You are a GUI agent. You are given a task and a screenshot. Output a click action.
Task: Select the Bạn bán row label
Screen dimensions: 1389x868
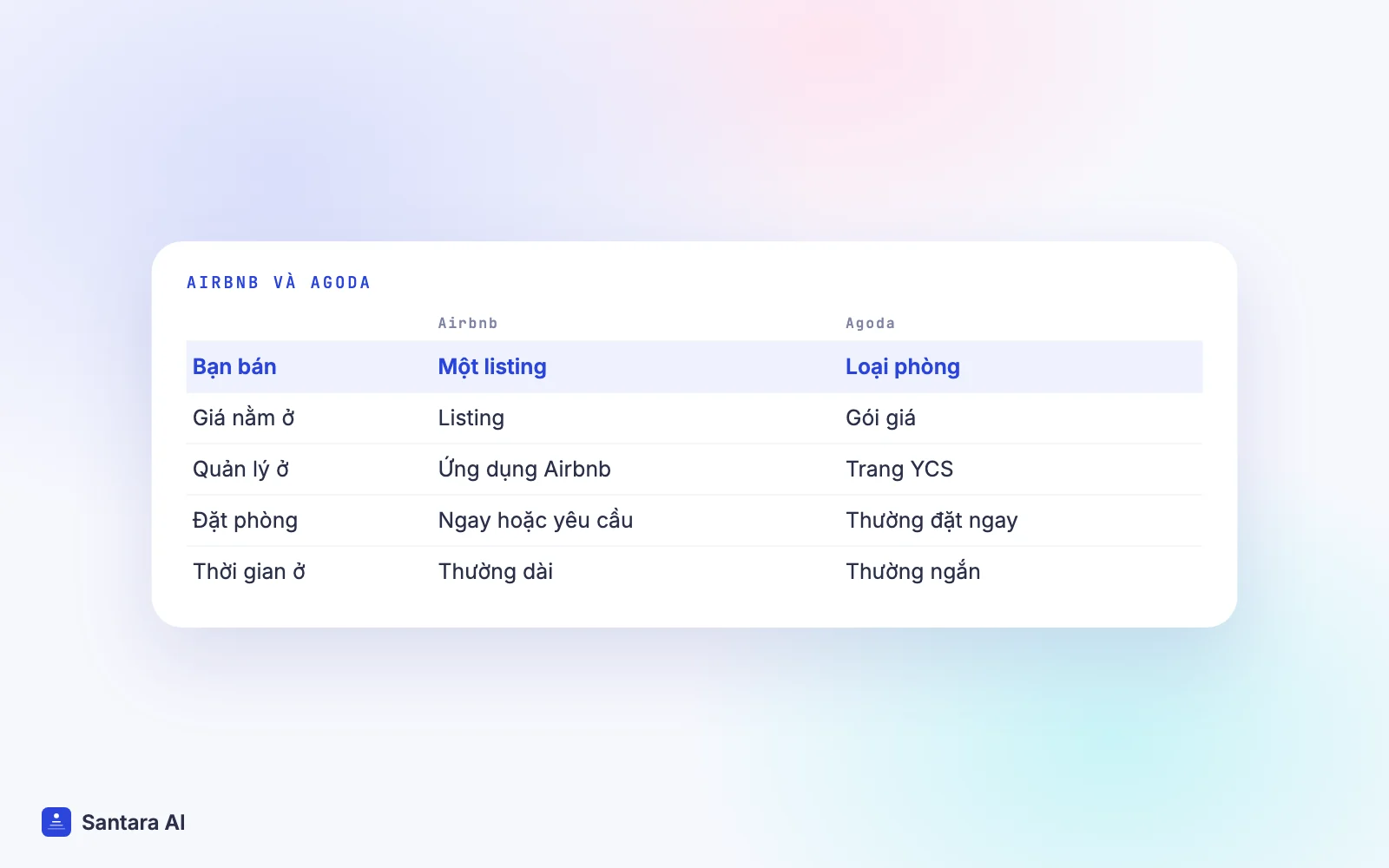234,366
